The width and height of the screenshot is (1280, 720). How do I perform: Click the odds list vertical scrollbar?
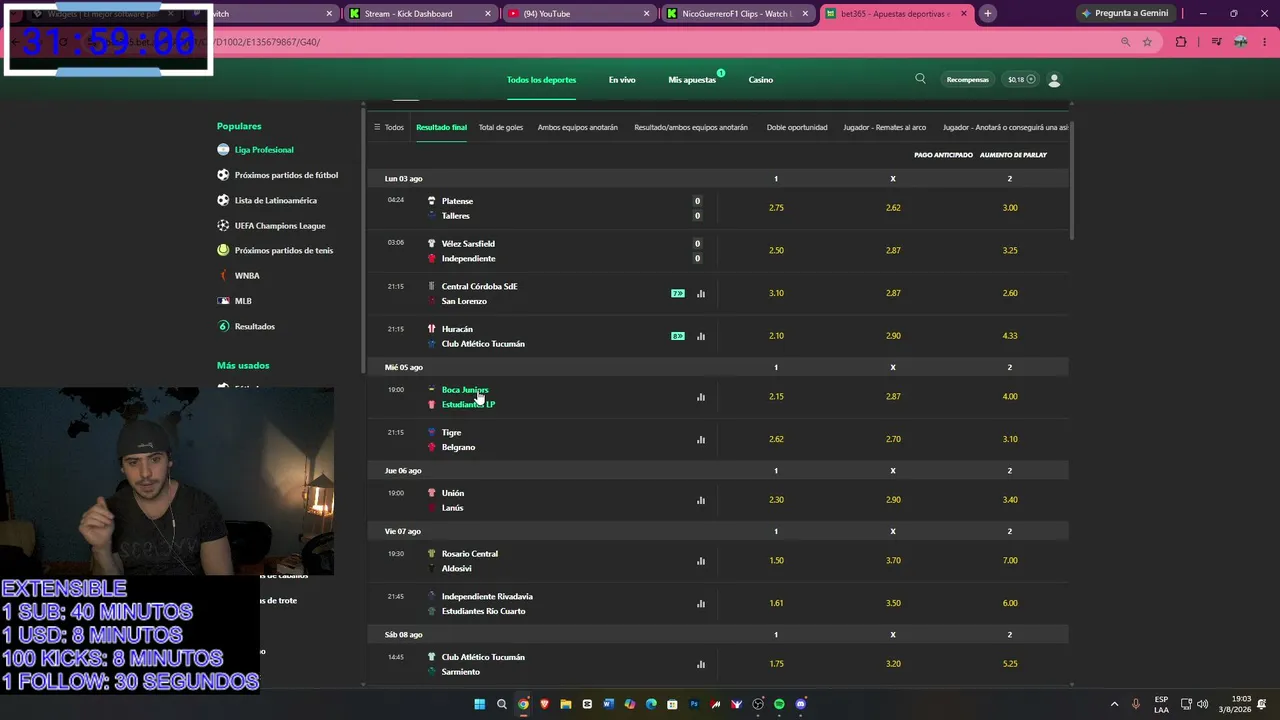[1072, 180]
